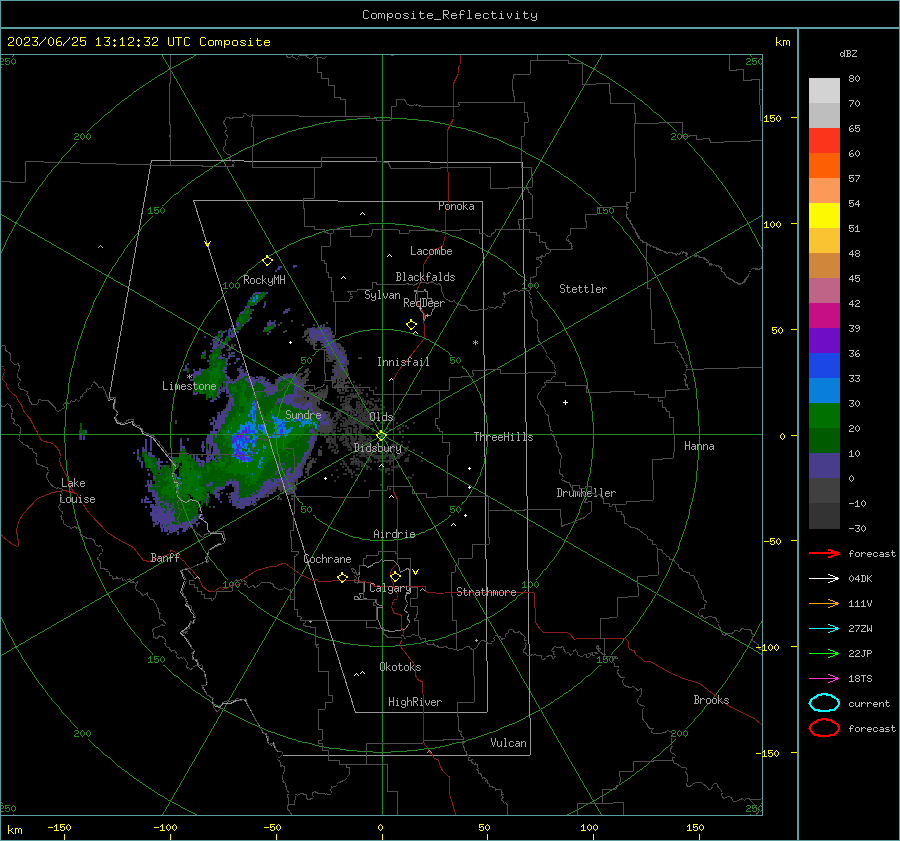Select the bright yellow swatch below 54 dBZ
The width and height of the screenshot is (900, 841).
pos(824,215)
